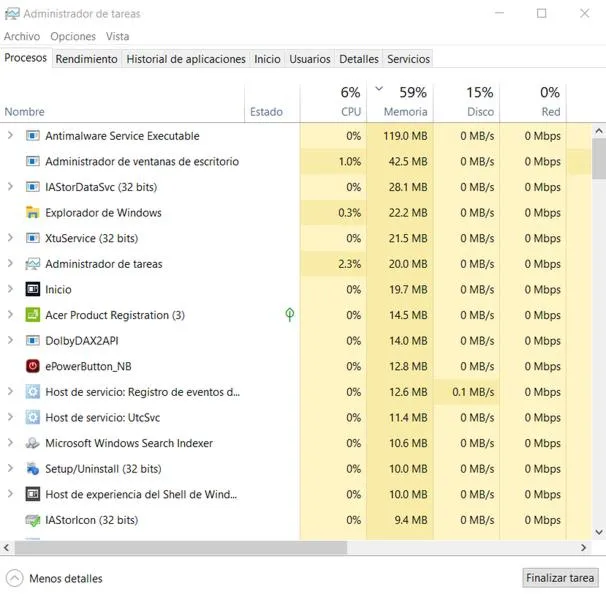Expand Acer Product Registration (3) group
Viewport: 606px width, 600px height.
(10, 315)
